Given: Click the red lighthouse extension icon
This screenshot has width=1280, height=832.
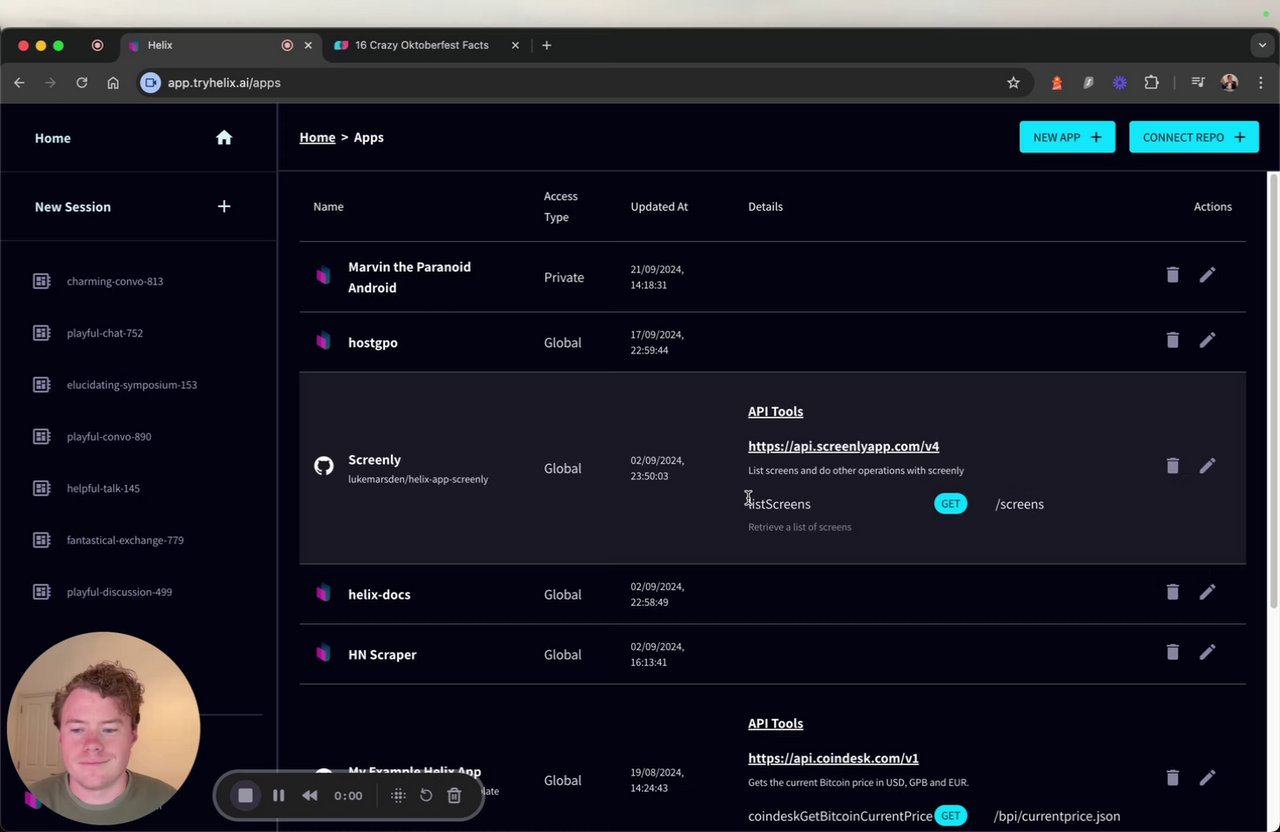Looking at the screenshot, I should pos(1057,83).
